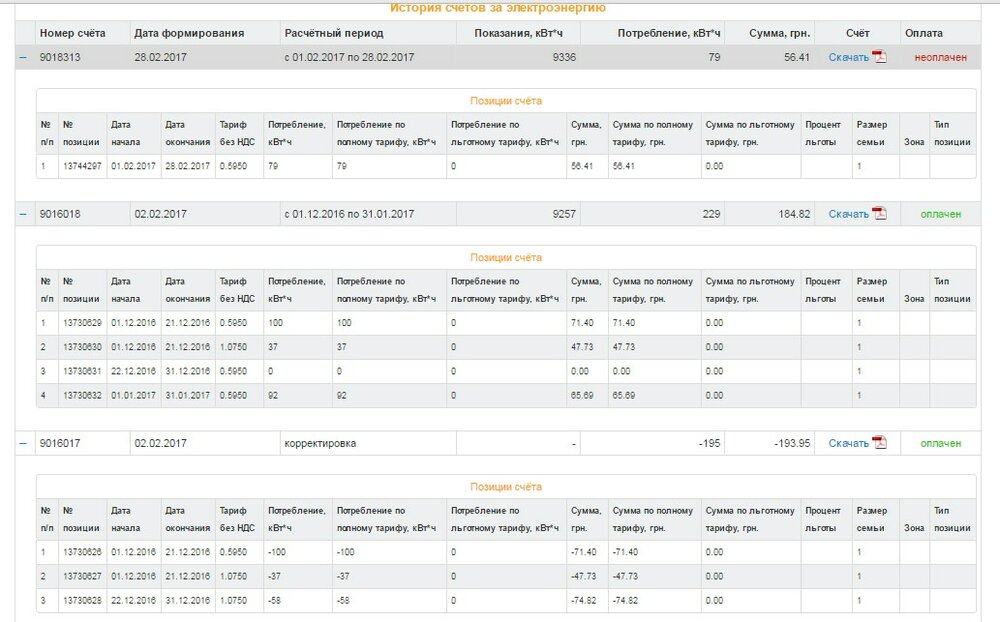
Task: Open the PDF icon for invoice 9018313
Action: coord(879,57)
